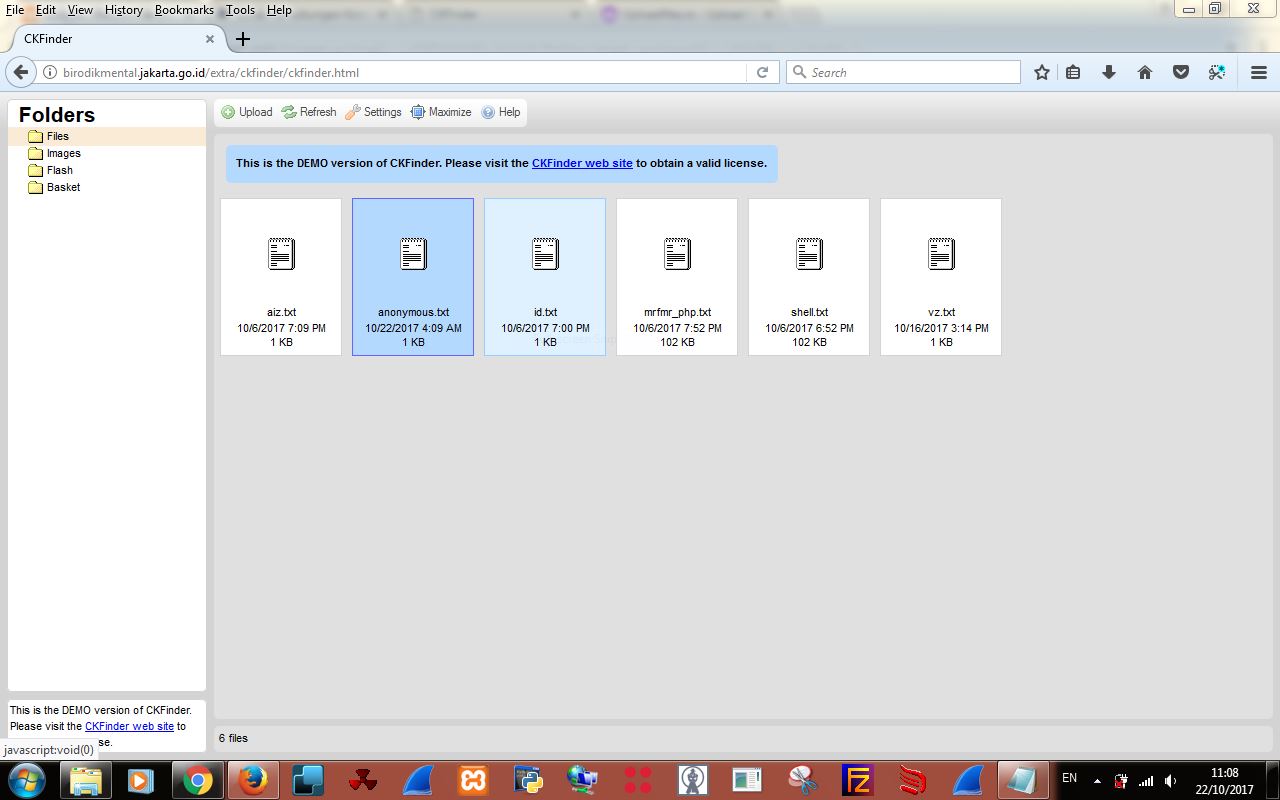Viewport: 1280px width, 800px height.
Task: Click the anonymous.txt date 10/22/2017 4:09 AM
Action: 413,328
